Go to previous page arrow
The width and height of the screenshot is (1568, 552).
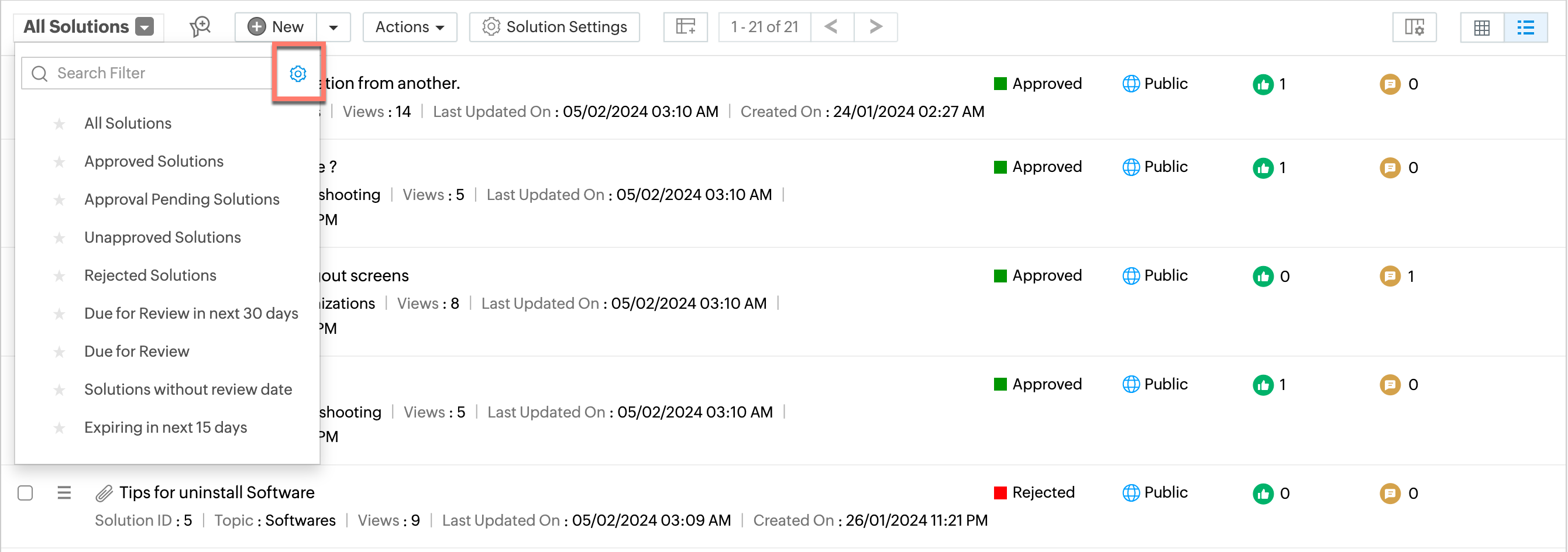click(831, 27)
